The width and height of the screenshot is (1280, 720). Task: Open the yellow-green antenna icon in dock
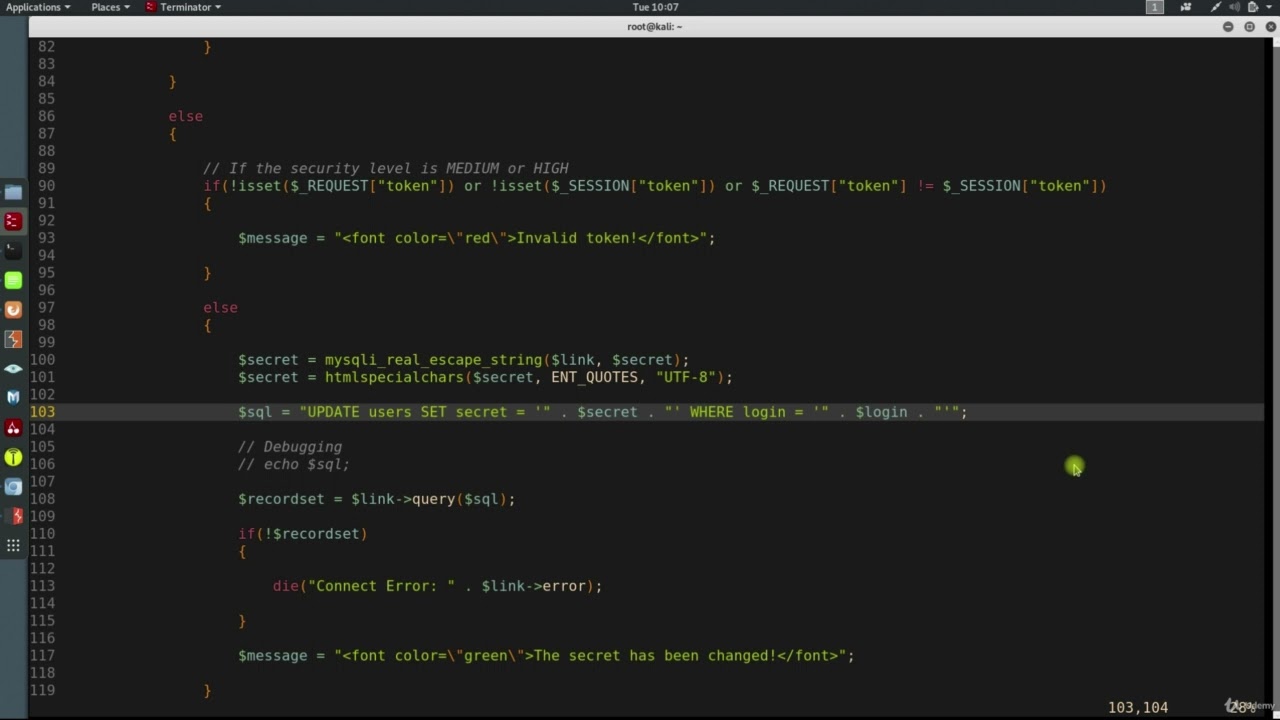point(13,457)
